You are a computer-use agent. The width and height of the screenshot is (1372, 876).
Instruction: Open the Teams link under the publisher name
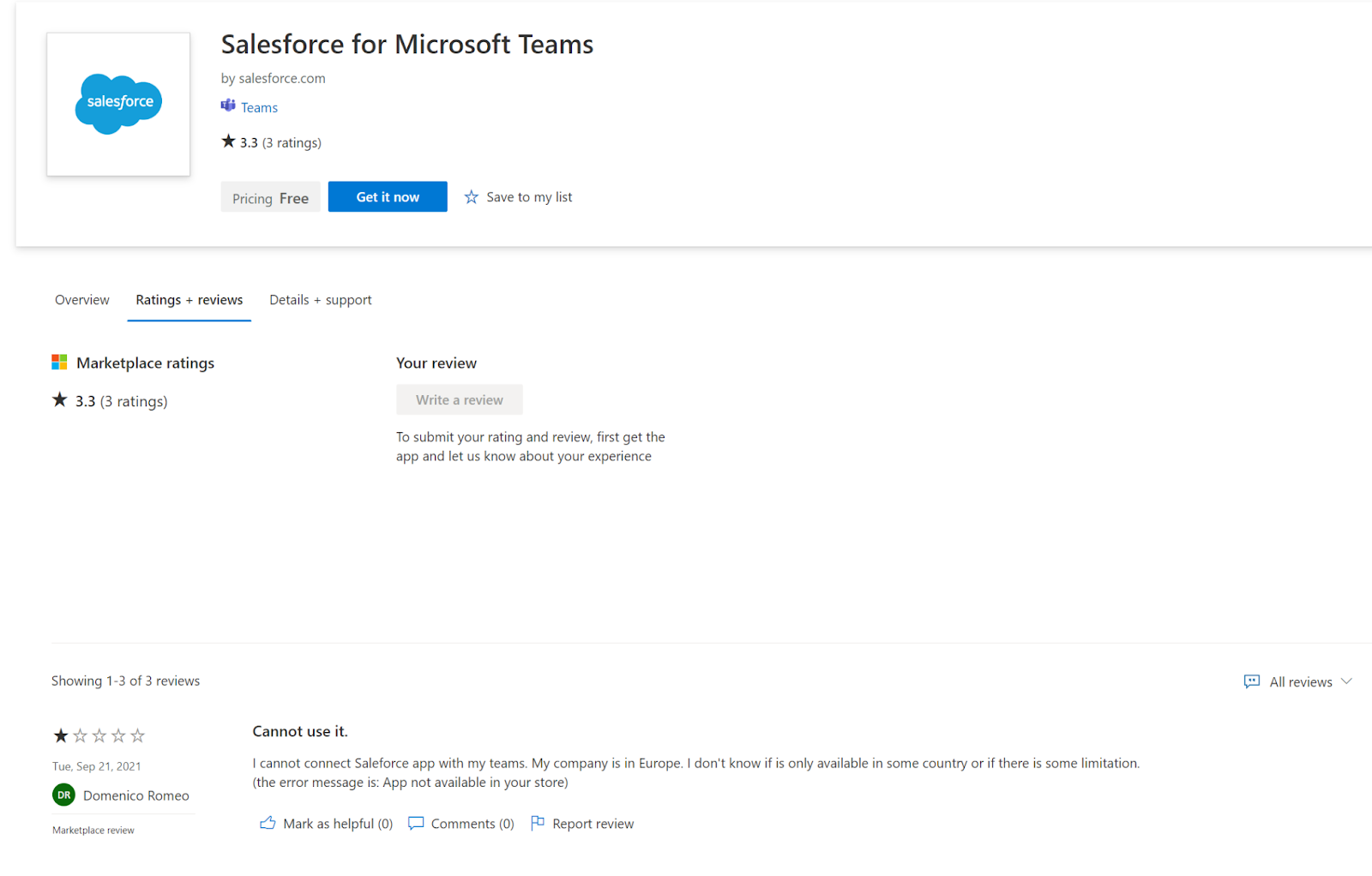click(259, 106)
